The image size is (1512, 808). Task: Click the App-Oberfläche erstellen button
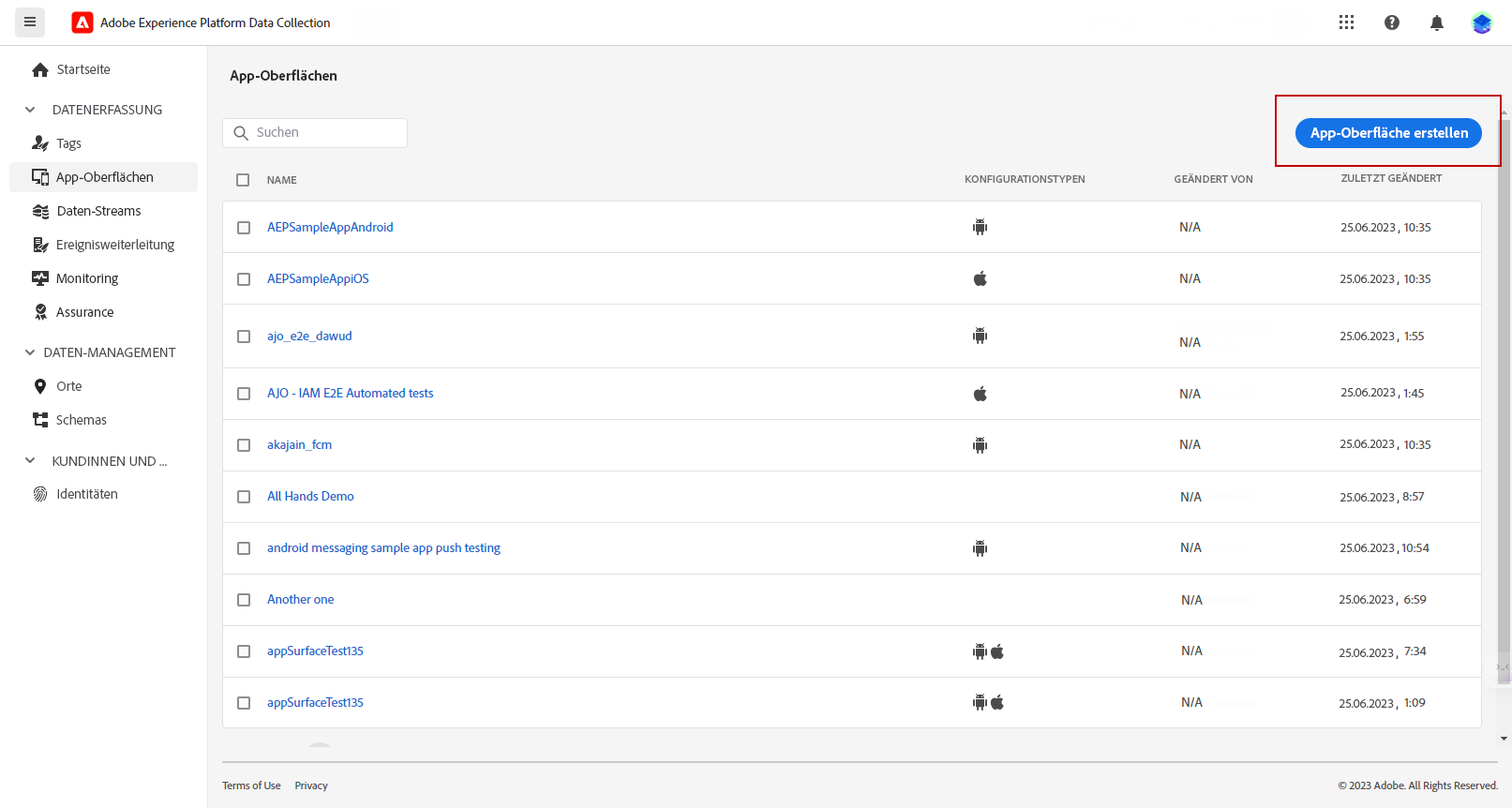click(x=1387, y=133)
